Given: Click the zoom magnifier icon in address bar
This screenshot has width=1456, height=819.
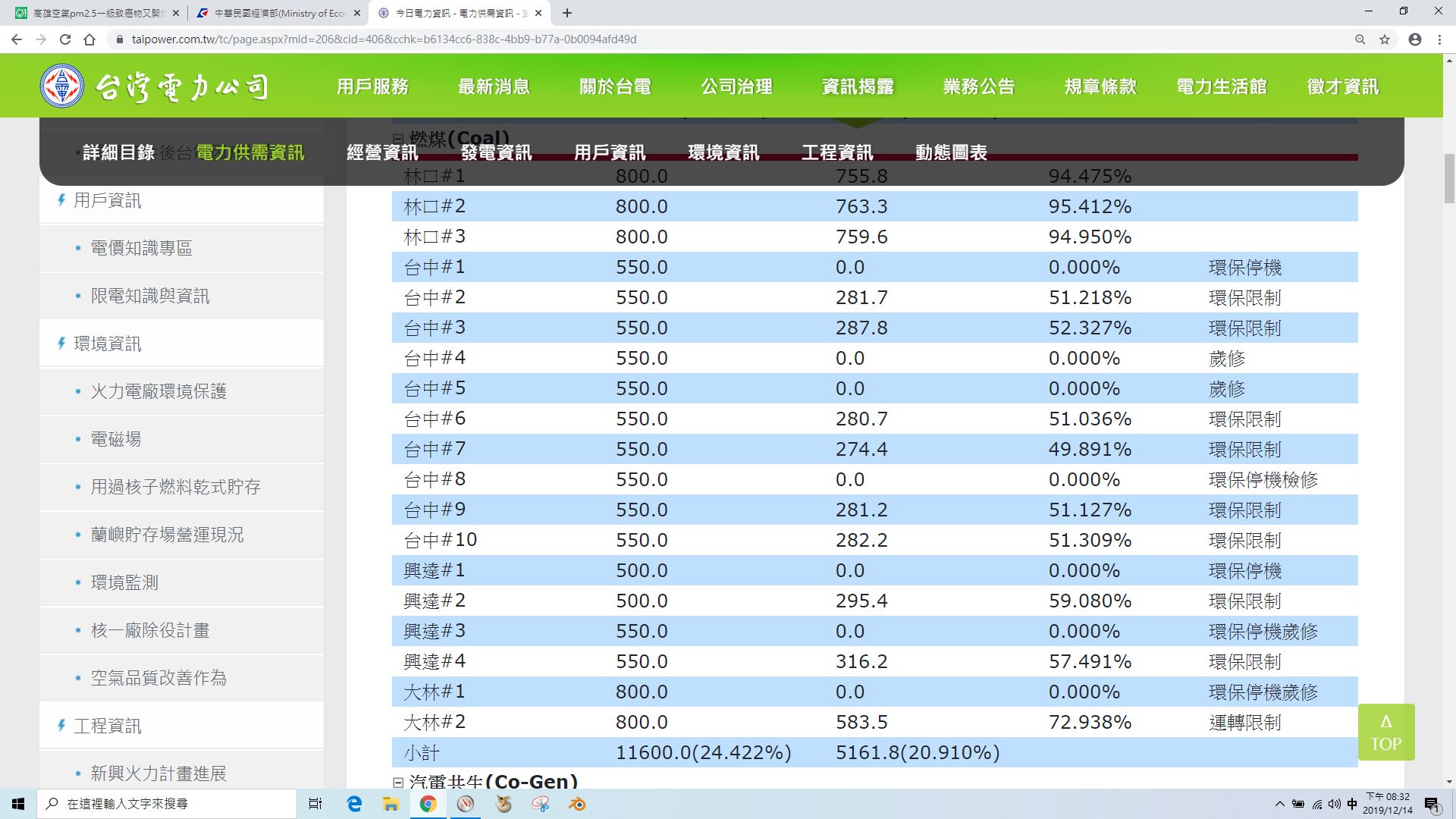Looking at the screenshot, I should coord(1360,39).
